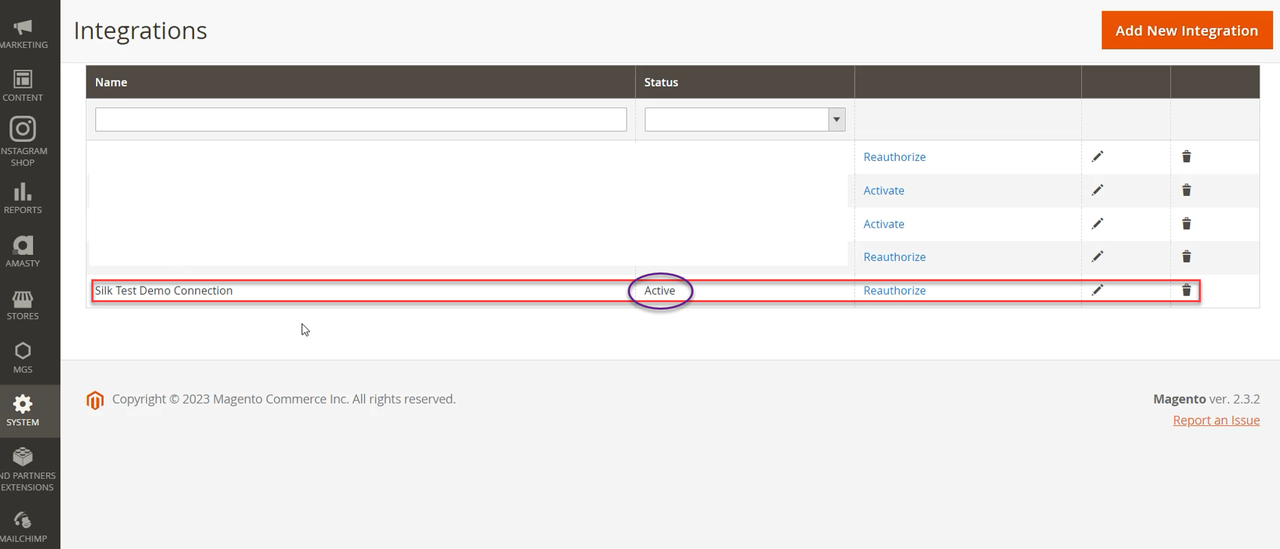Open the System gear menu
1280x549 pixels.
(x=23, y=410)
